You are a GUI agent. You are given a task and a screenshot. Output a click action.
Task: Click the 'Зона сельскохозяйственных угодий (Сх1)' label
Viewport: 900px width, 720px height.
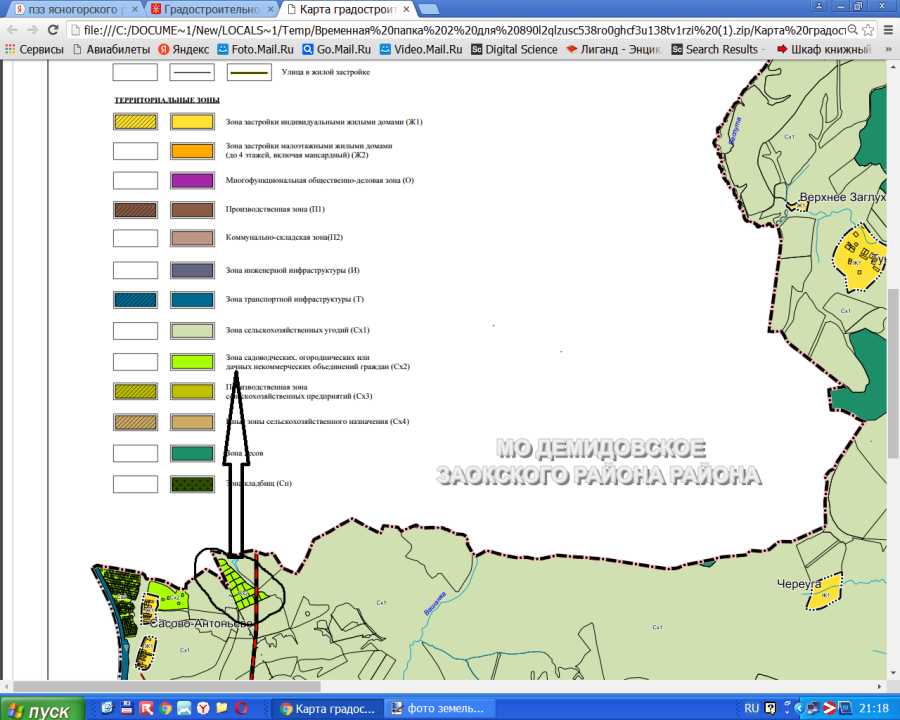pos(297,330)
